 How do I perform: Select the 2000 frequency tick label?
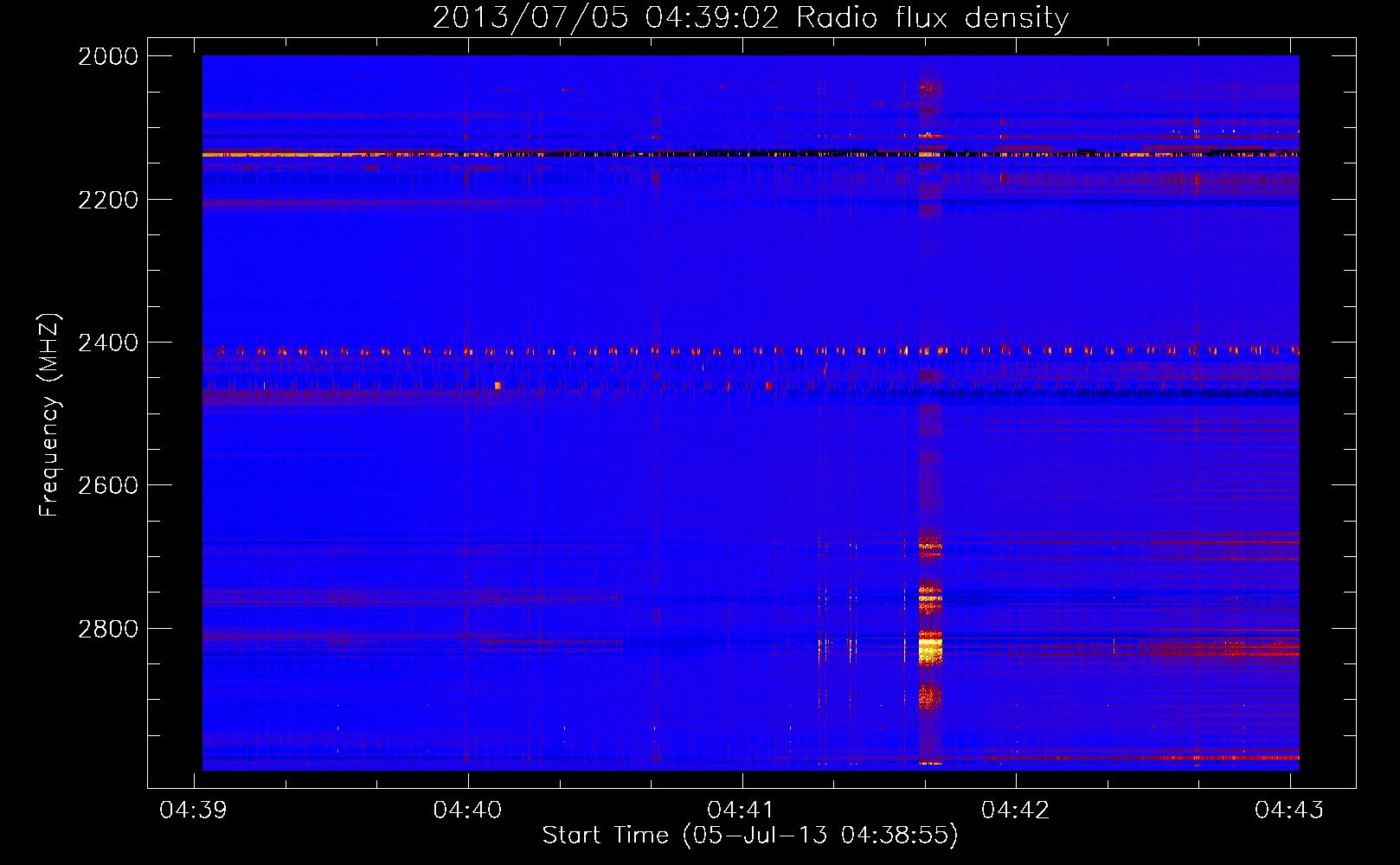click(x=108, y=56)
